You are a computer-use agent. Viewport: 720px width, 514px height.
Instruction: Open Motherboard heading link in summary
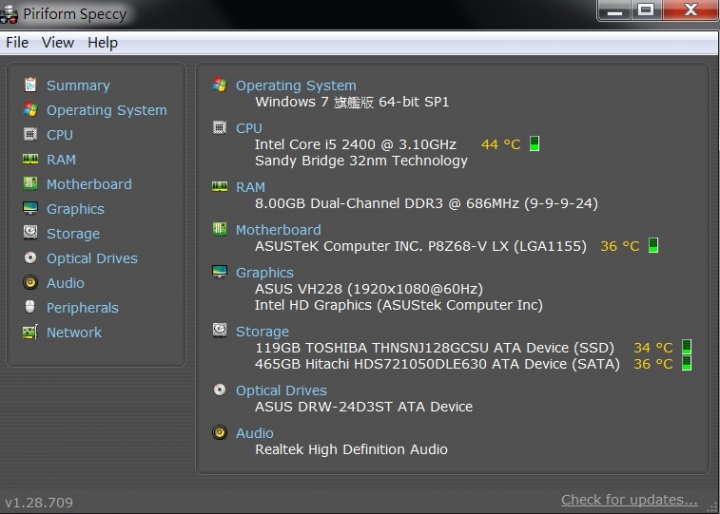pos(278,230)
